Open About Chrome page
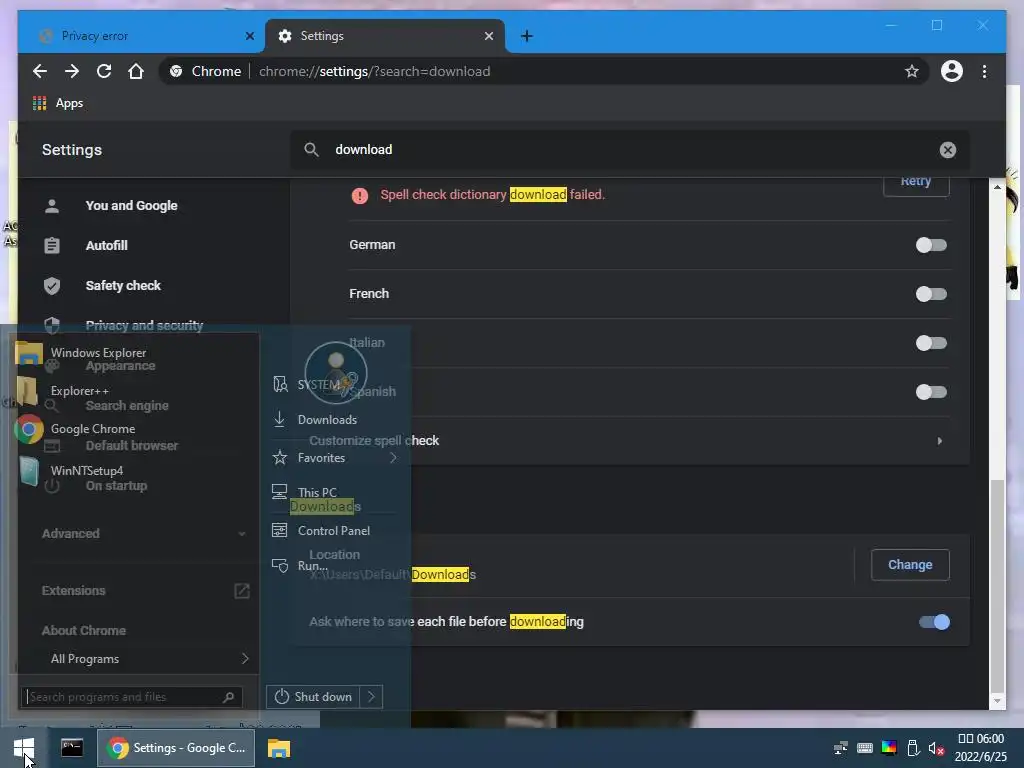This screenshot has height=768, width=1024. 84,631
